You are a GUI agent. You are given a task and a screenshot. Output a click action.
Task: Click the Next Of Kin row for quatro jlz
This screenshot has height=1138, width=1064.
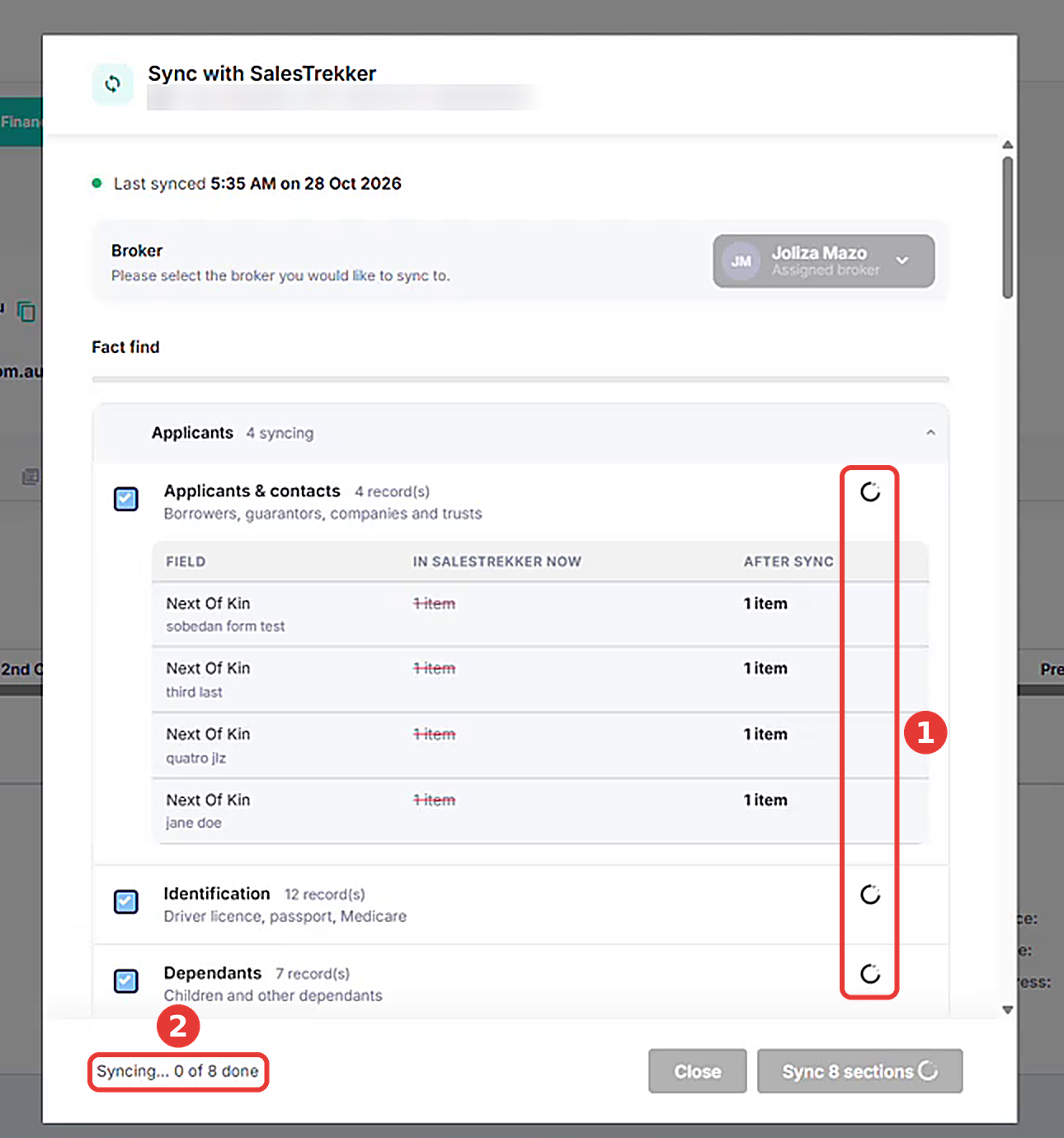tap(540, 745)
